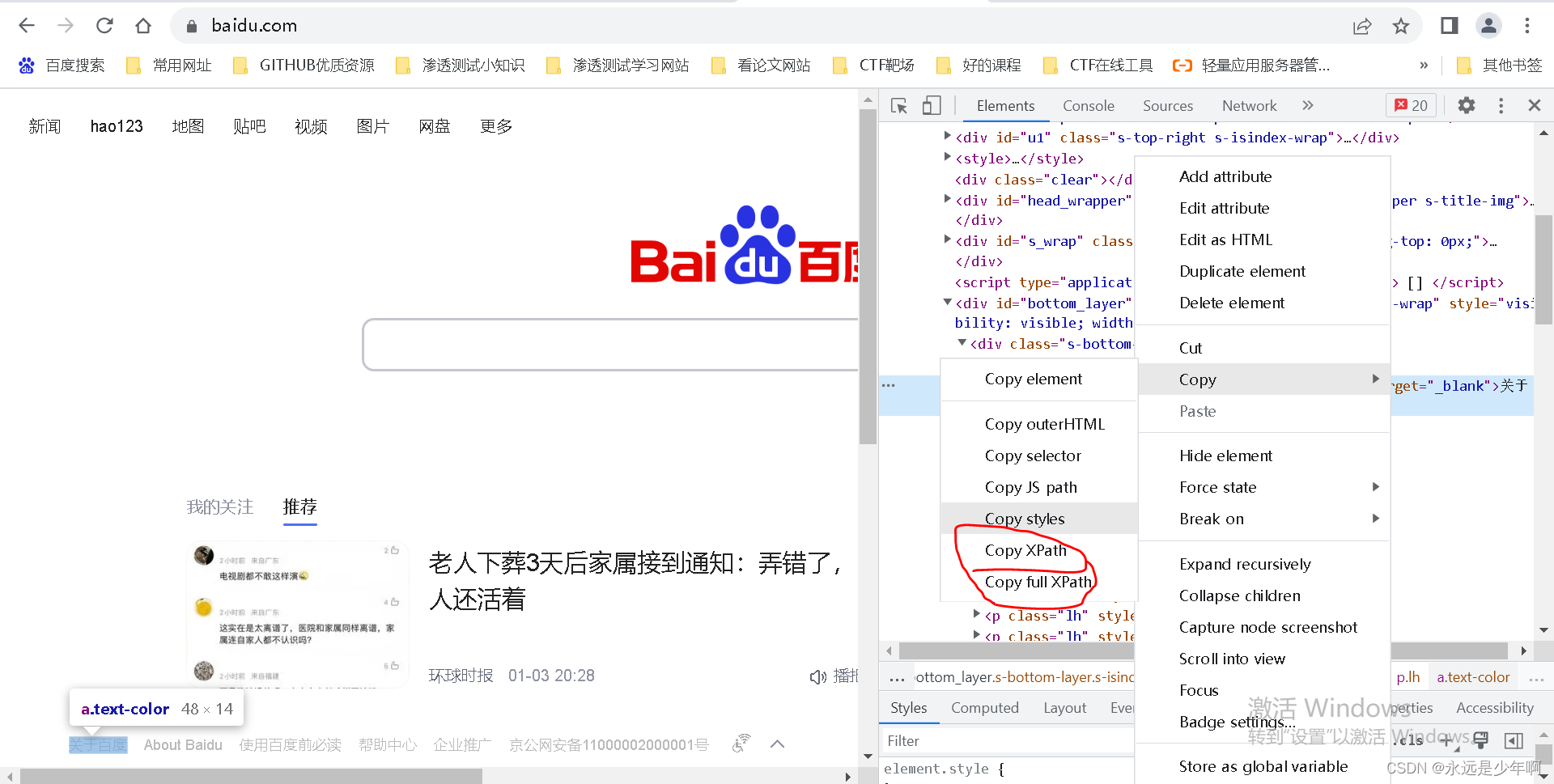Image resolution: width=1554 pixels, height=784 pixels.
Task: Open the Chrome profile avatar
Action: click(1488, 25)
